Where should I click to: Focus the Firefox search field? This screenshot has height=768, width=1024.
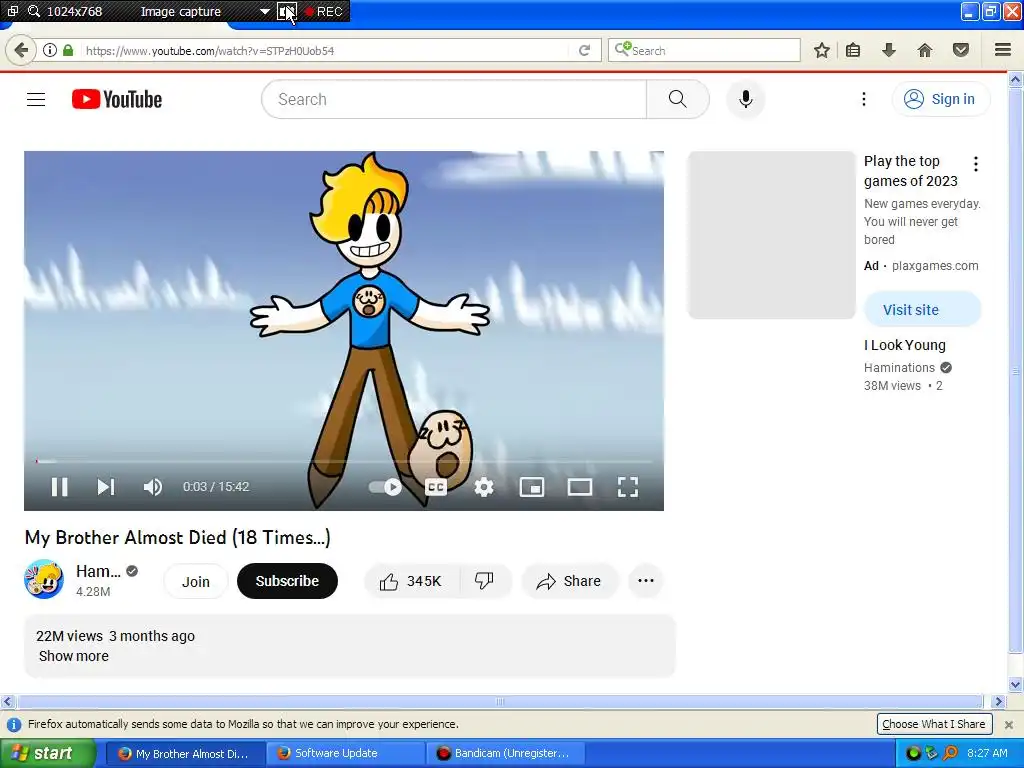(705, 50)
